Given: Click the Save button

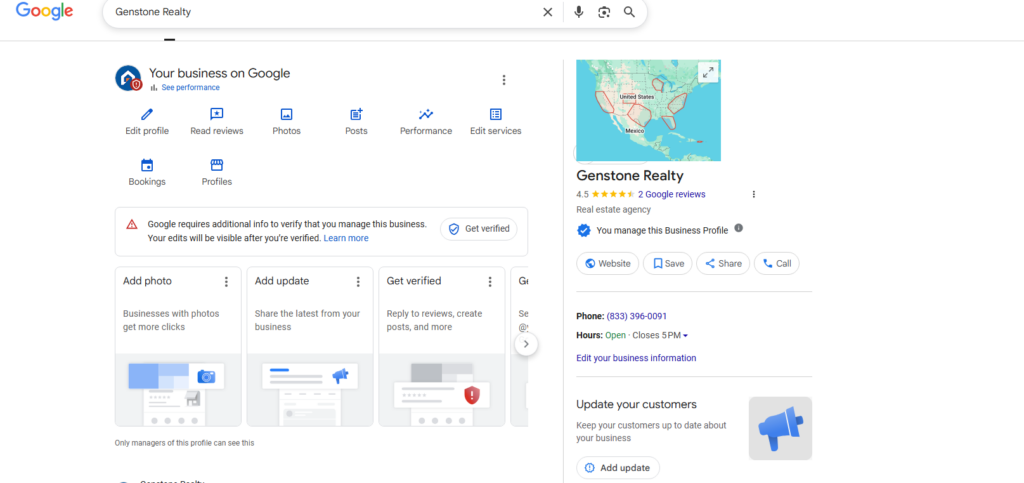Looking at the screenshot, I should click(667, 264).
